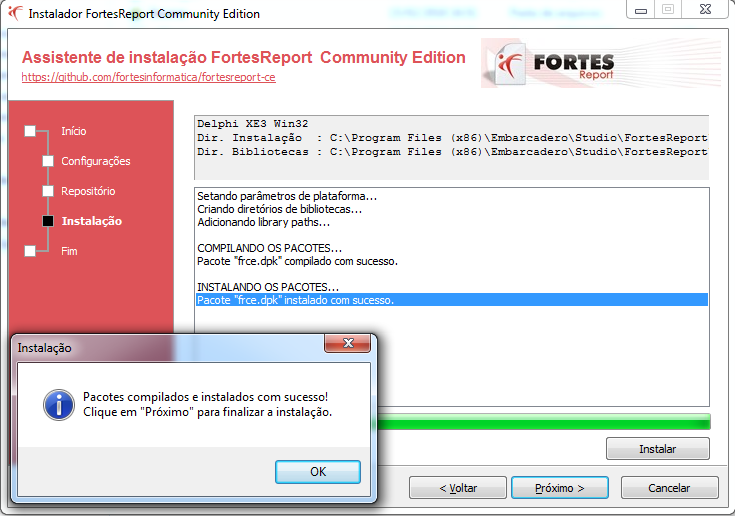Viewport: 735px width, 516px height.
Task: Click the Instalar button
Action: pyautogui.click(x=658, y=449)
